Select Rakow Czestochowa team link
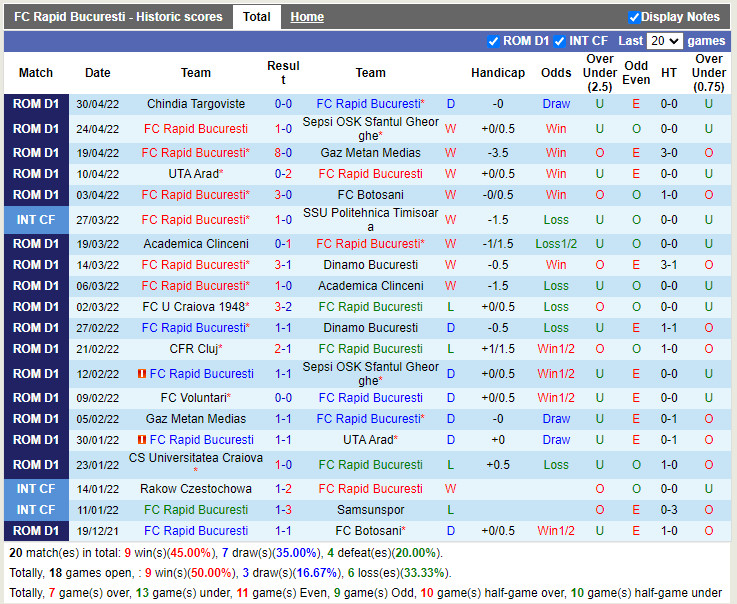Viewport: 737px width, 604px height. (x=196, y=489)
